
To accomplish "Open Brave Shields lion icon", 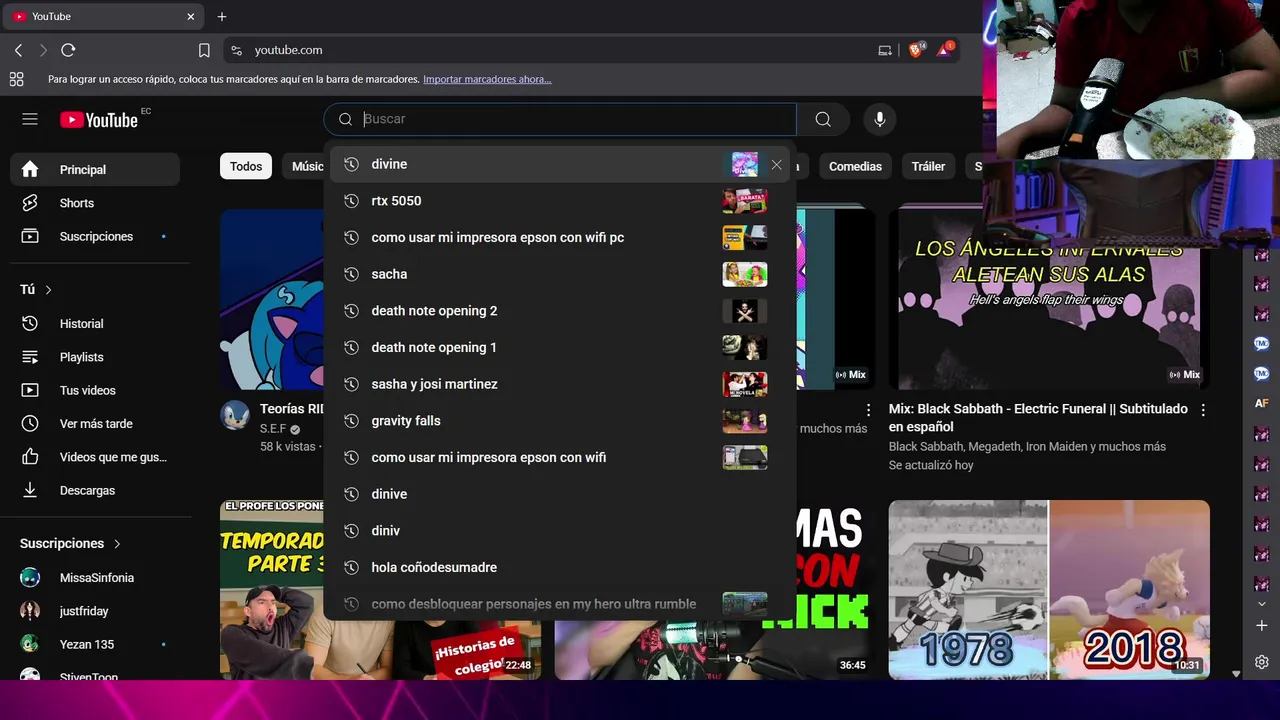I will click(916, 49).
